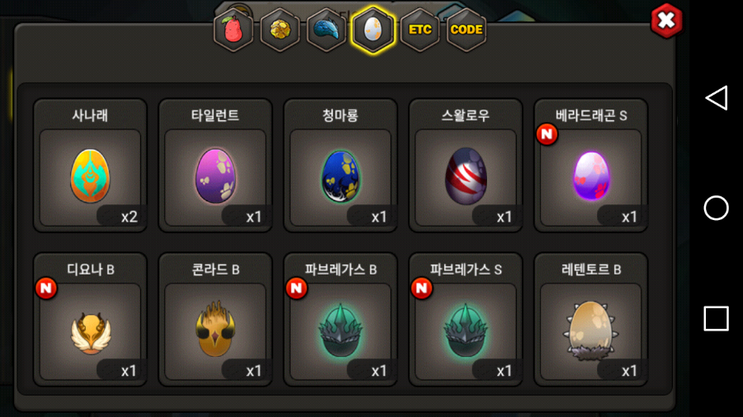The height and width of the screenshot is (417, 743).
Task: Select the egg inventory tab
Action: pos(373,30)
